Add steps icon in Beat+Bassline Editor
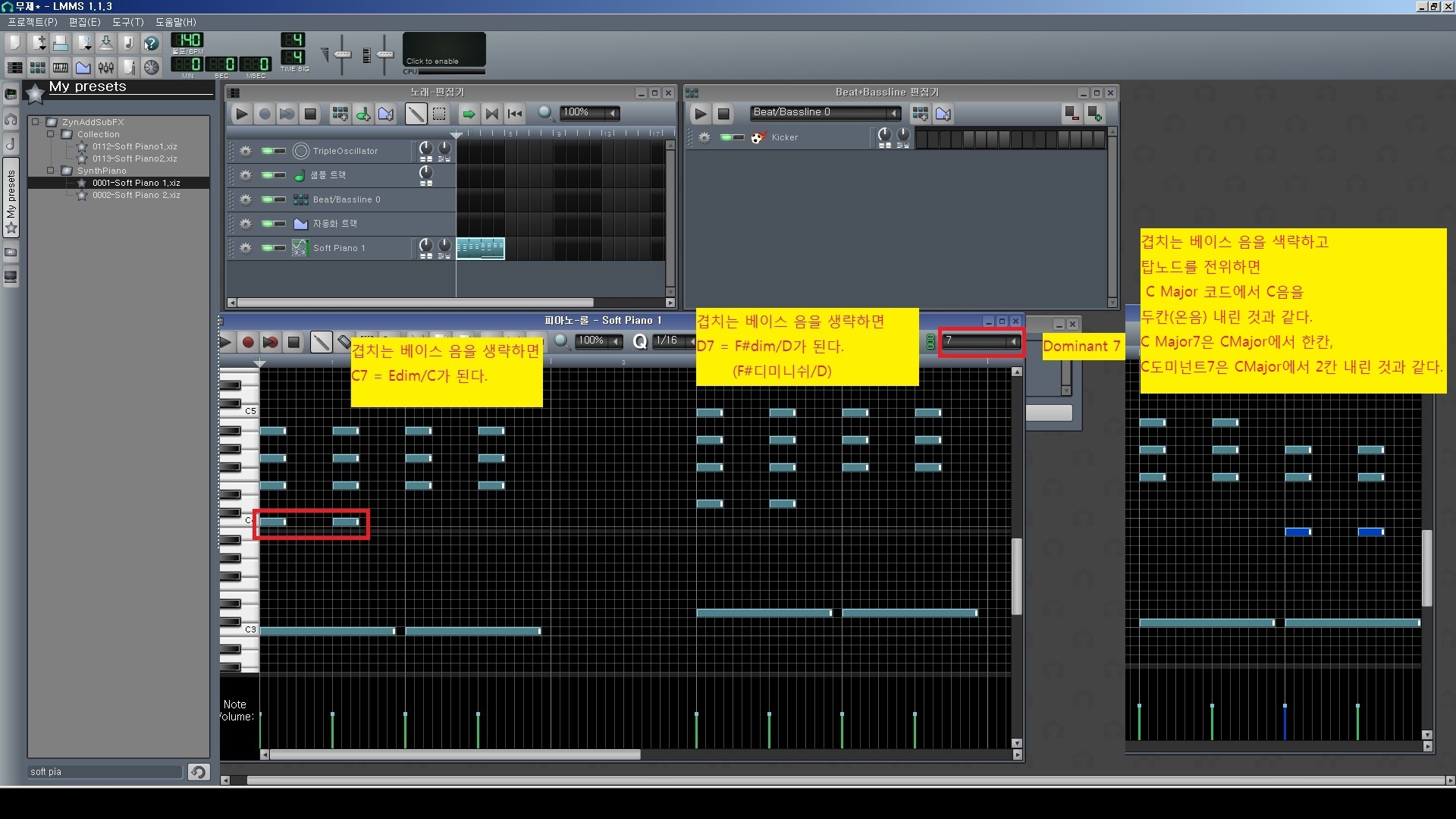Image resolution: width=1456 pixels, height=819 pixels. pyautogui.click(x=1095, y=114)
